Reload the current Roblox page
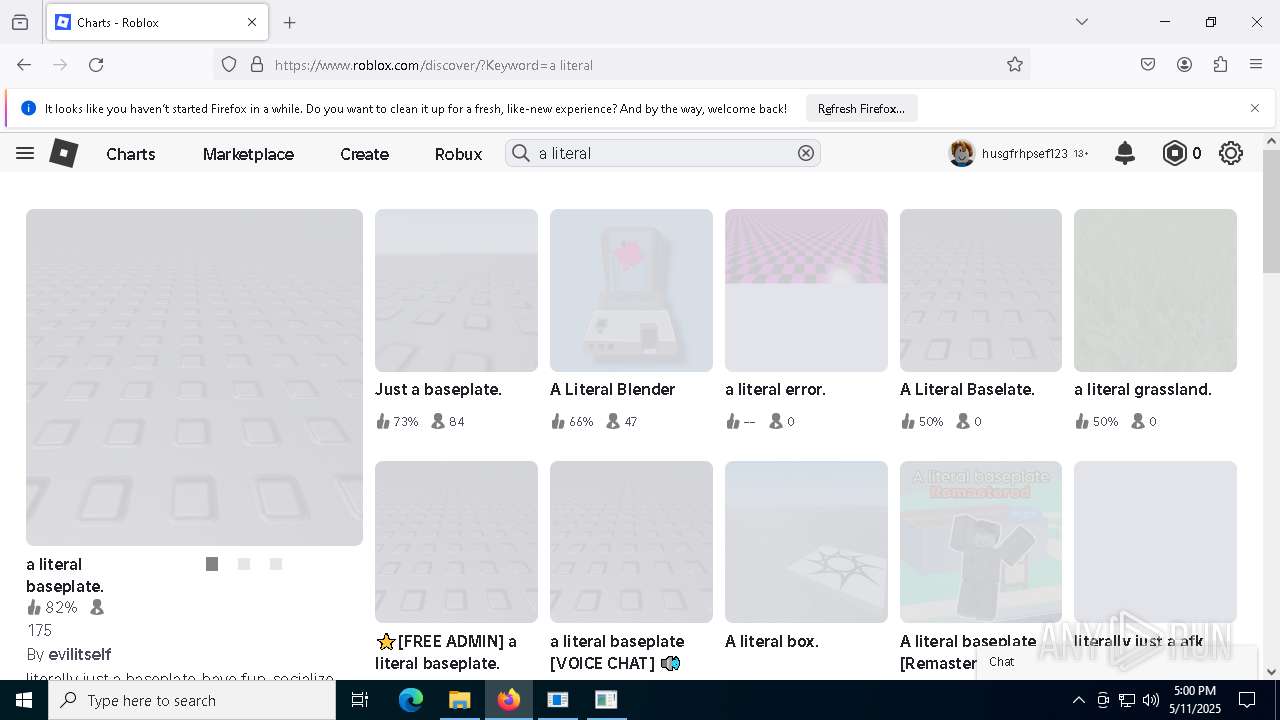 96,65
